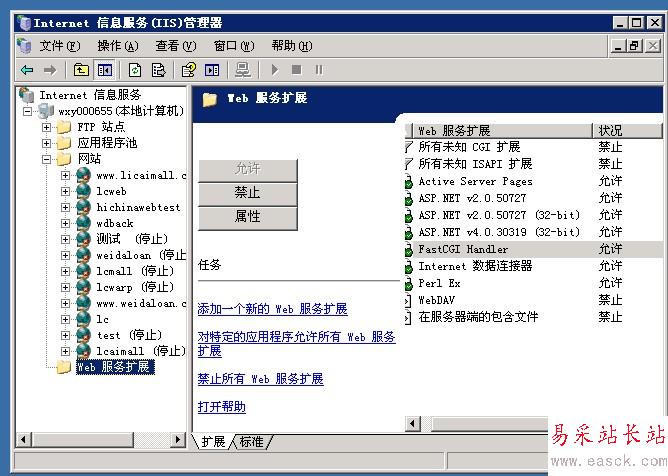Click the hichinawebtest site globe icon
Image resolution: width=668 pixels, height=476 pixels.
pyautogui.click(x=84, y=208)
